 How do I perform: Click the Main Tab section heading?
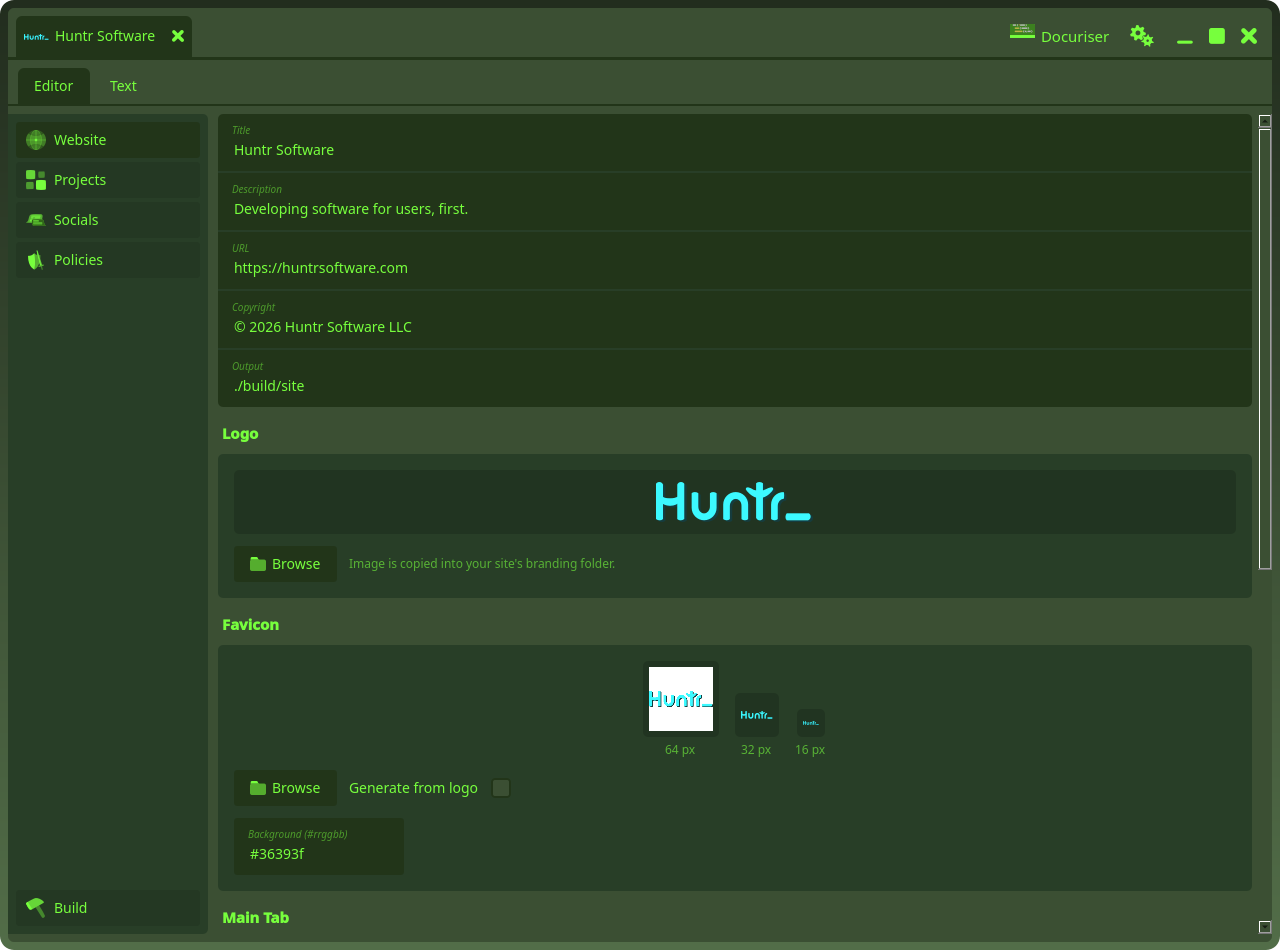pyautogui.click(x=256, y=918)
